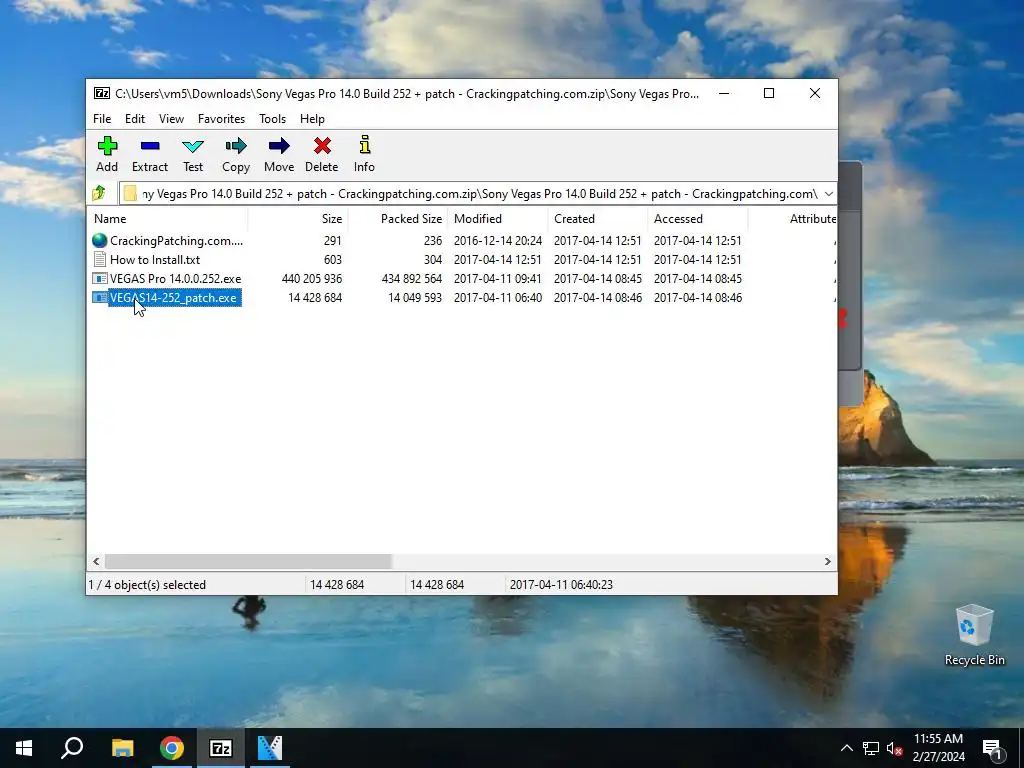
Task: Click size value 603
Action: click(332, 259)
